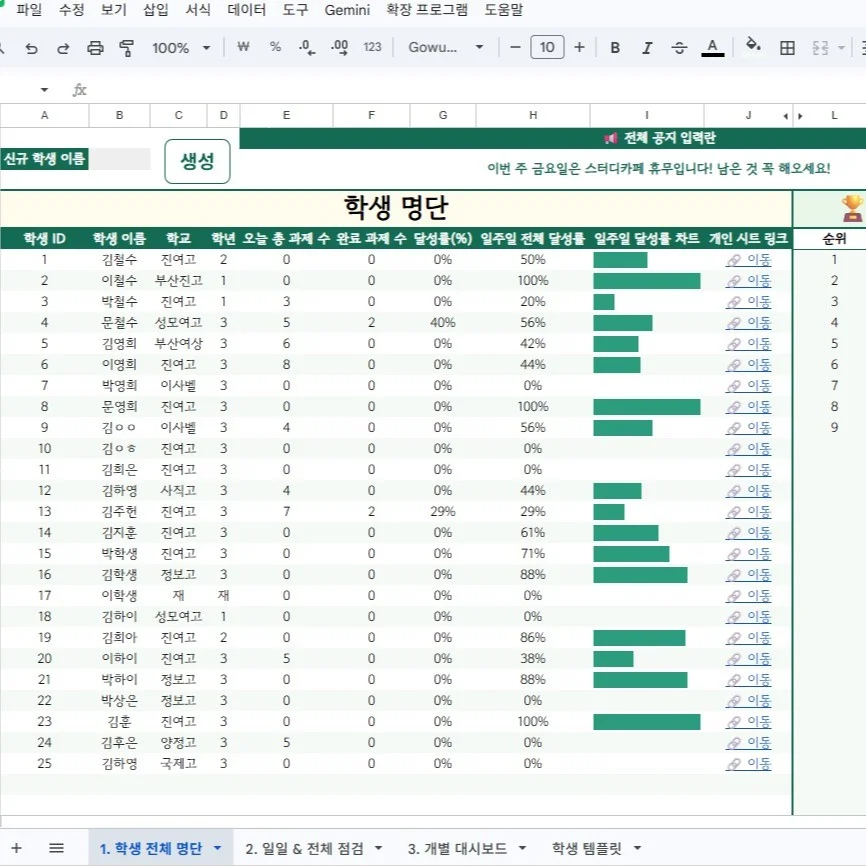The width and height of the screenshot is (866, 866).
Task: Open the Gowu... font family dropdown
Action: pyautogui.click(x=446, y=47)
